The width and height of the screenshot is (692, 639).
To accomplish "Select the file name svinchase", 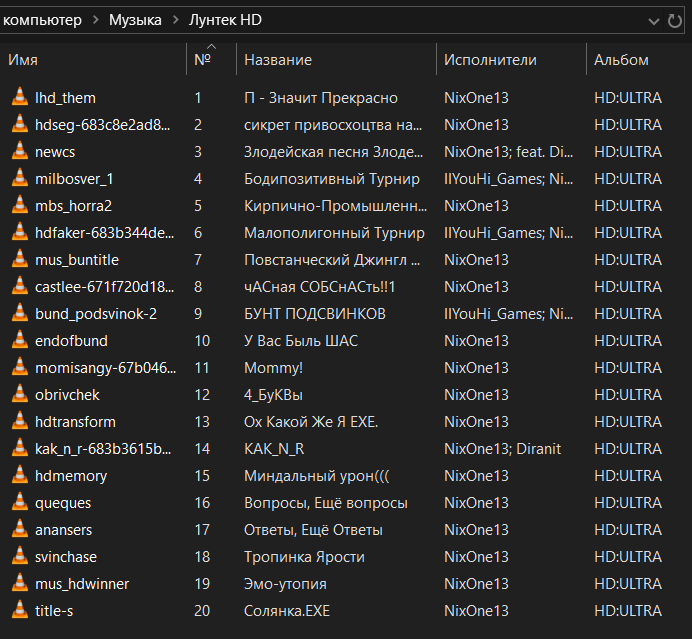I will [66, 557].
